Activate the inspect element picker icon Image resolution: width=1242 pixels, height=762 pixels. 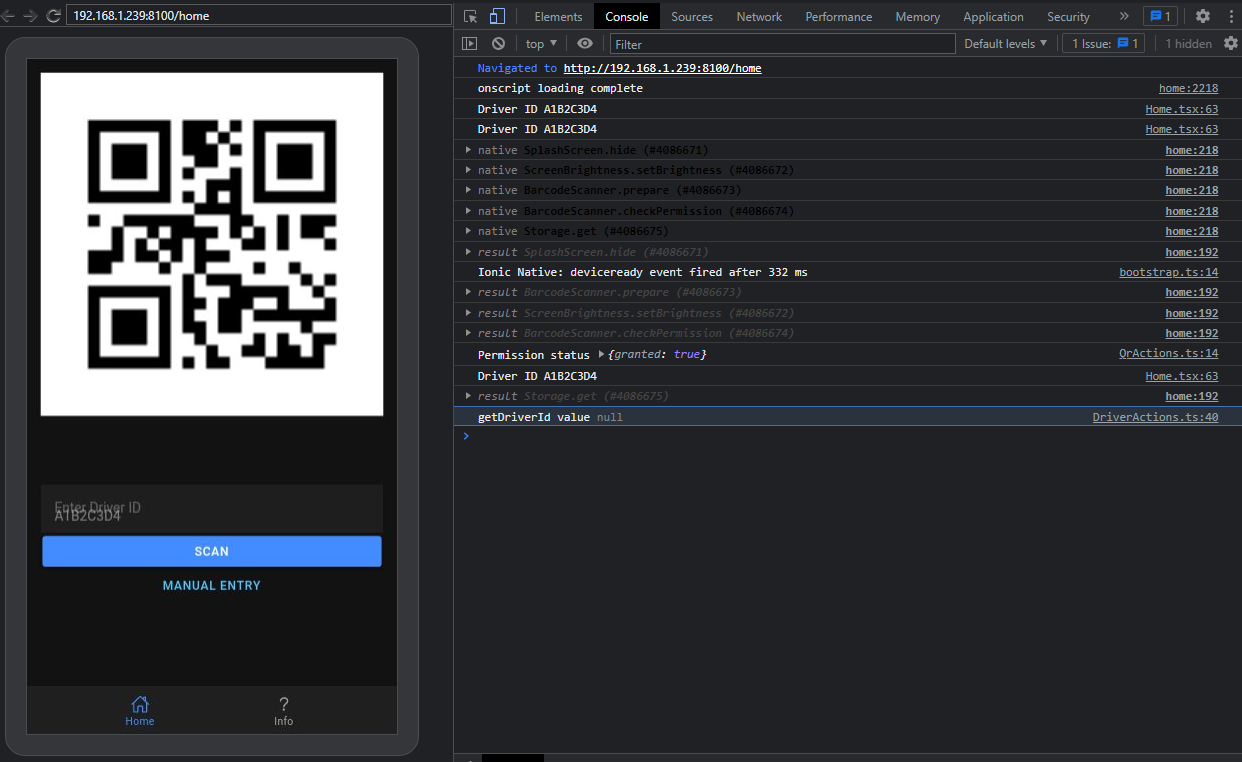click(470, 16)
